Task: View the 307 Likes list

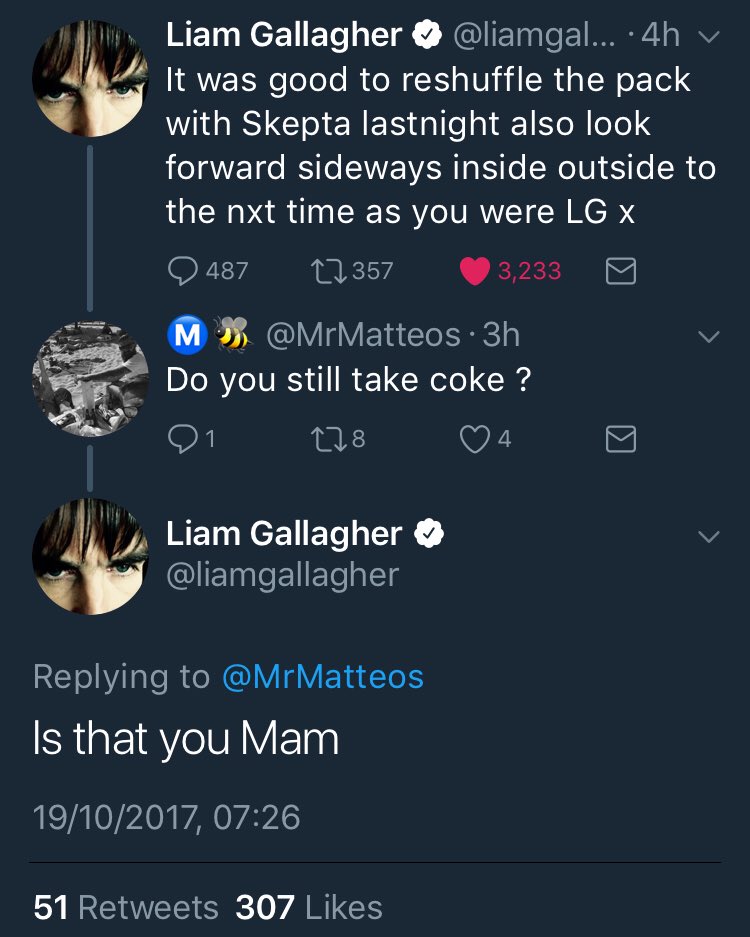Action: (309, 907)
